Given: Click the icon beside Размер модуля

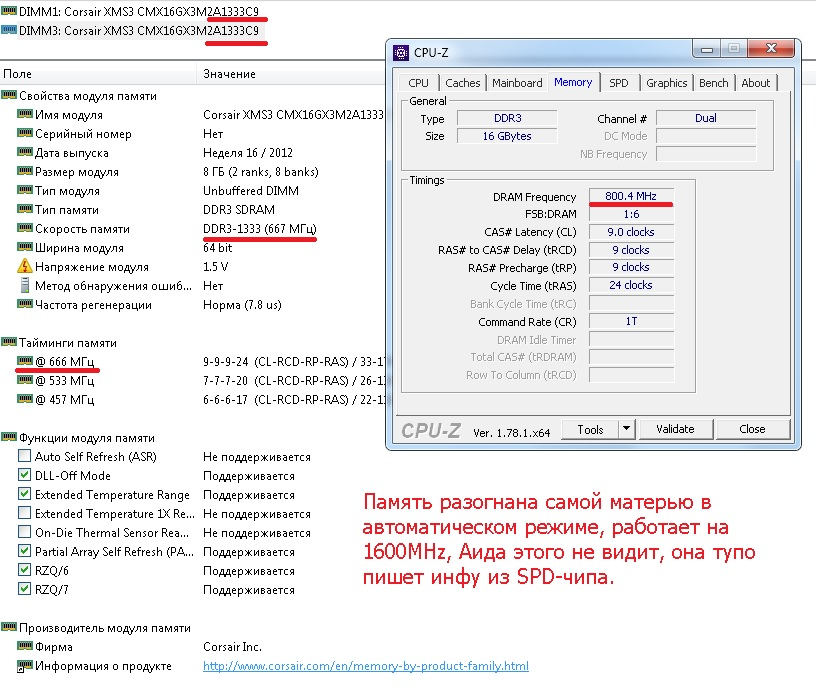Looking at the screenshot, I should click(24, 171).
